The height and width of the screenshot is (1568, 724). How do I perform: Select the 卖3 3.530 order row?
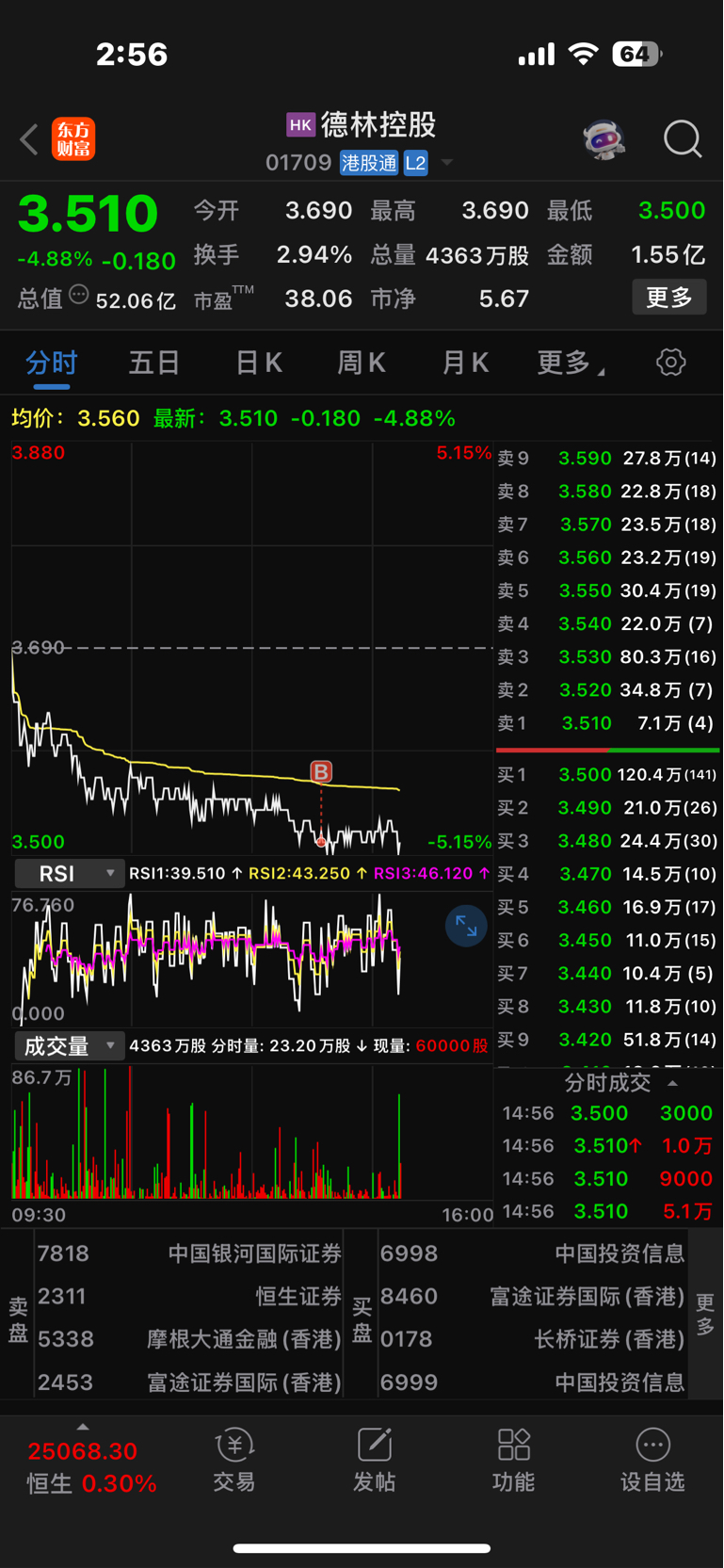(607, 656)
